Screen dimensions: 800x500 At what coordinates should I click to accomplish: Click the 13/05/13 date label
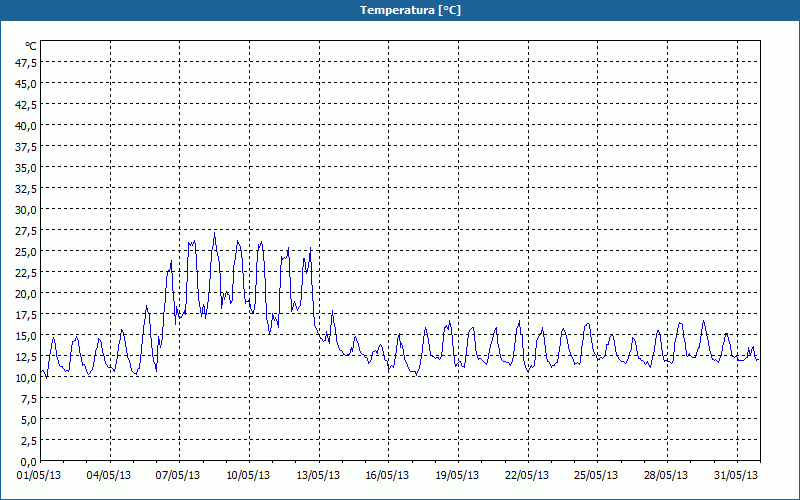pos(318,475)
